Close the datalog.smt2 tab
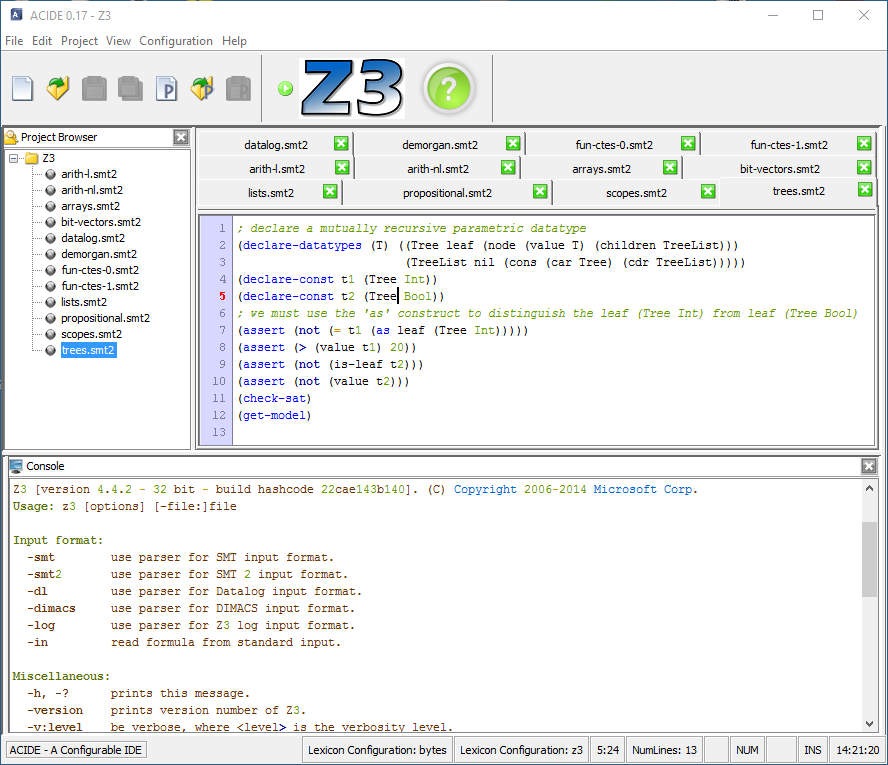The width and height of the screenshot is (888, 765). click(x=341, y=144)
